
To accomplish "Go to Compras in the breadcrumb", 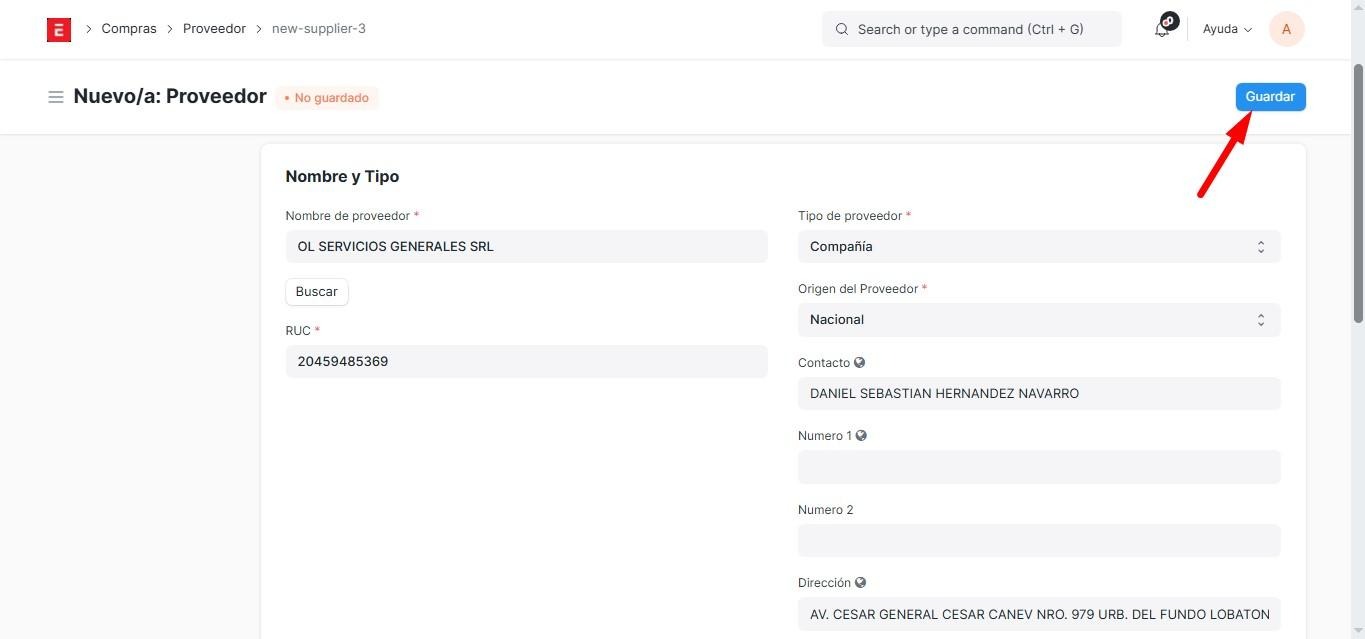I will click(x=129, y=29).
